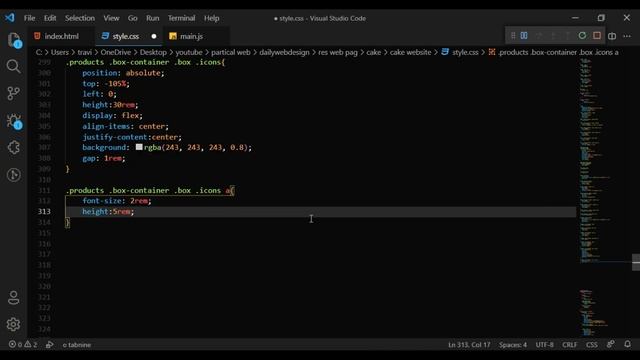Viewport: 640px width, 360px height.
Task: Click the vertical scrollbar thumb
Action: 636,262
